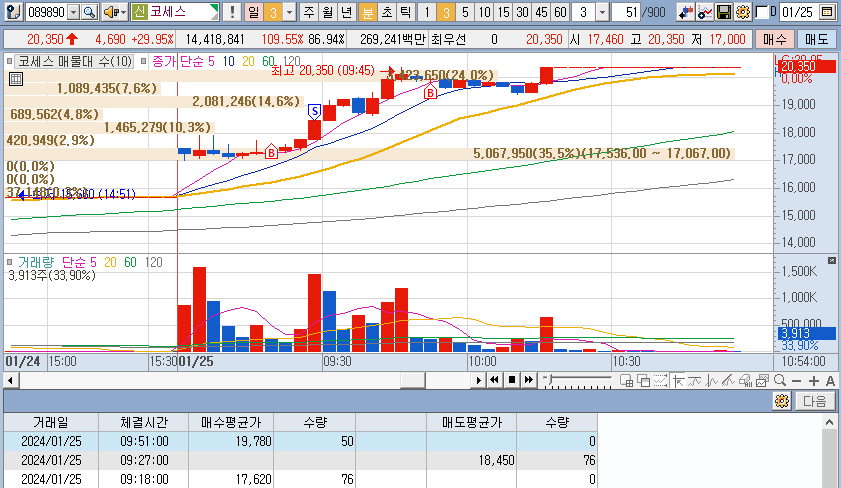
Task: Open the period number dropdown next to 일
Action: click(290, 12)
